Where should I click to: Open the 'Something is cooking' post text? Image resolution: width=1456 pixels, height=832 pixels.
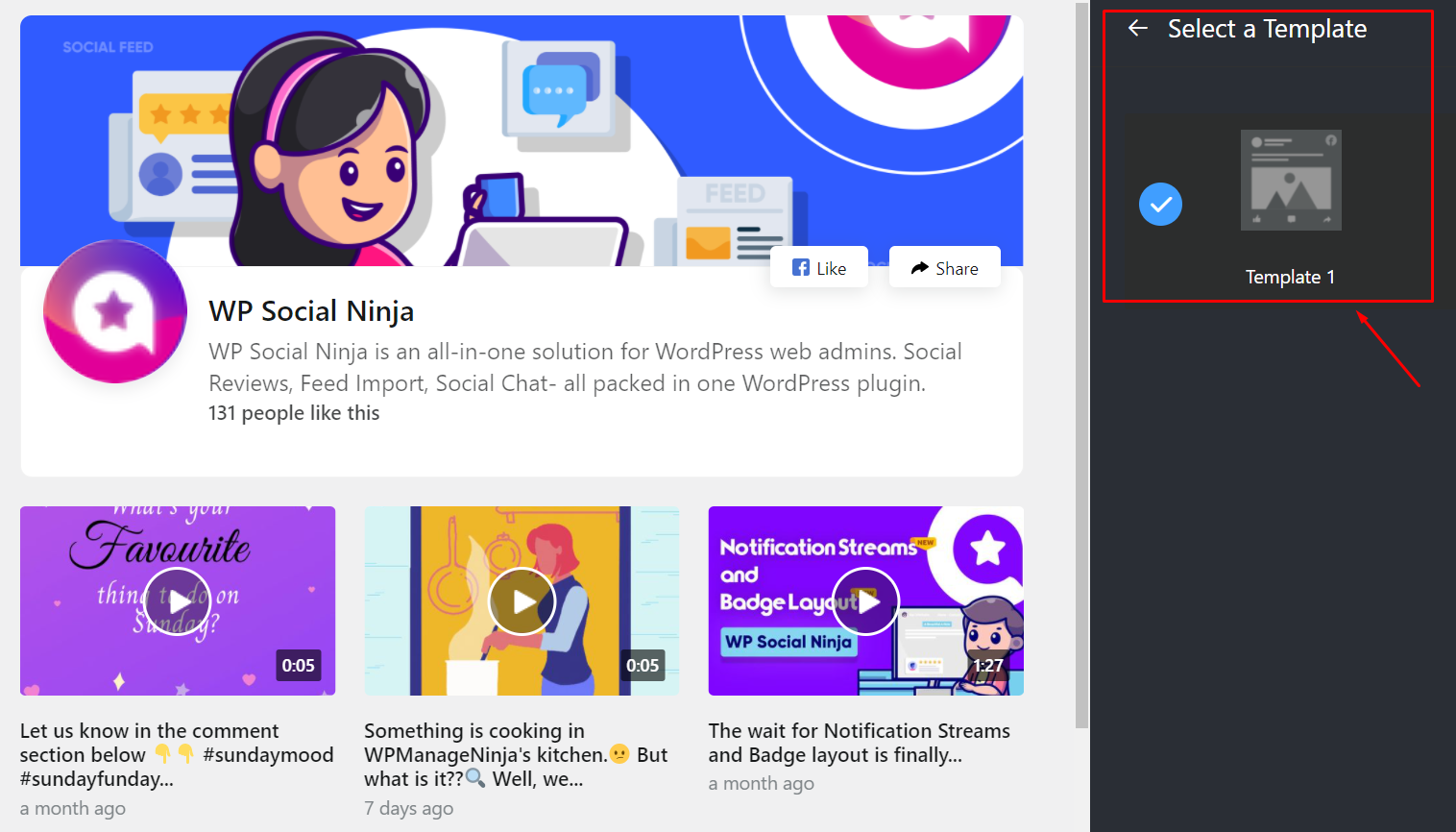click(516, 755)
